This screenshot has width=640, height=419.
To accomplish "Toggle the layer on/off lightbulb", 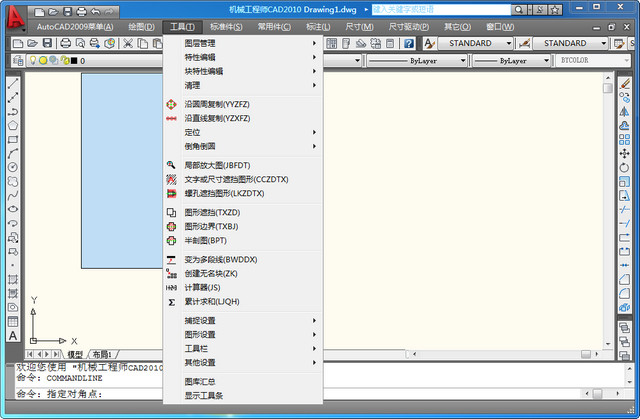I will pyautogui.click(x=33, y=60).
